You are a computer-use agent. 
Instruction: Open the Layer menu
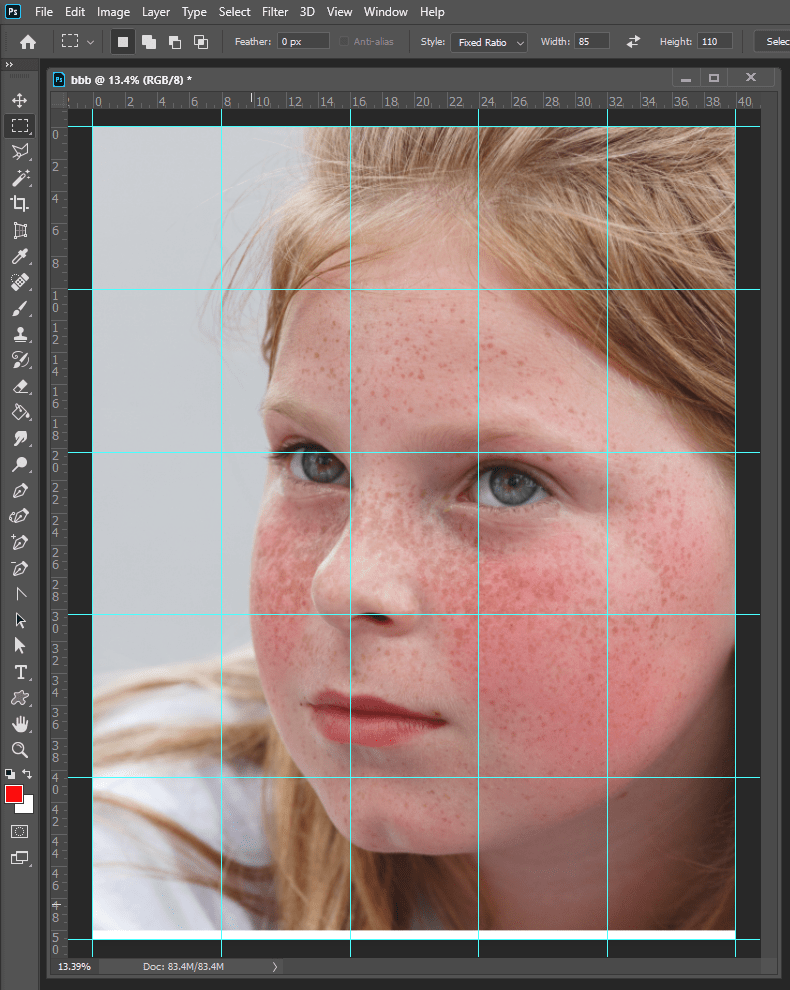pos(155,12)
